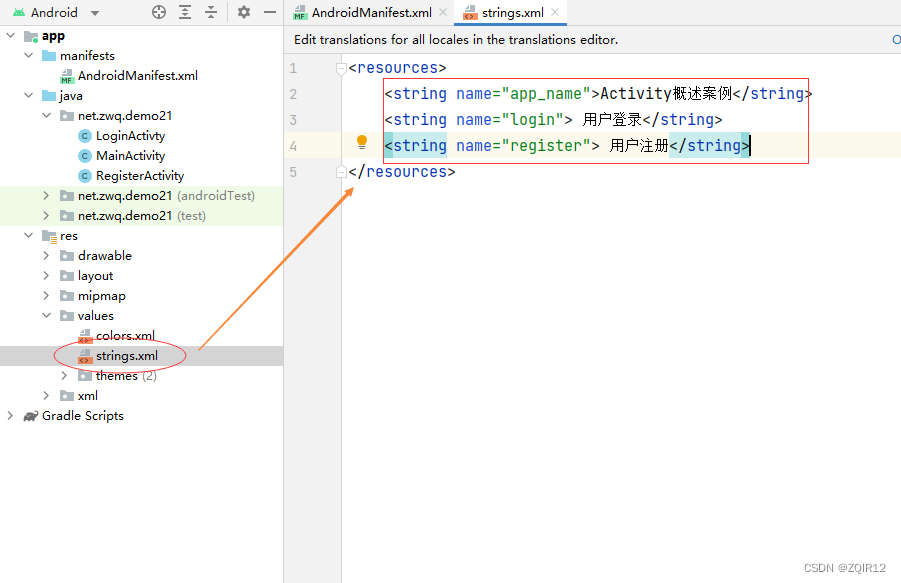Select strings.xml in the project tree
The image size is (901, 583).
click(126, 356)
